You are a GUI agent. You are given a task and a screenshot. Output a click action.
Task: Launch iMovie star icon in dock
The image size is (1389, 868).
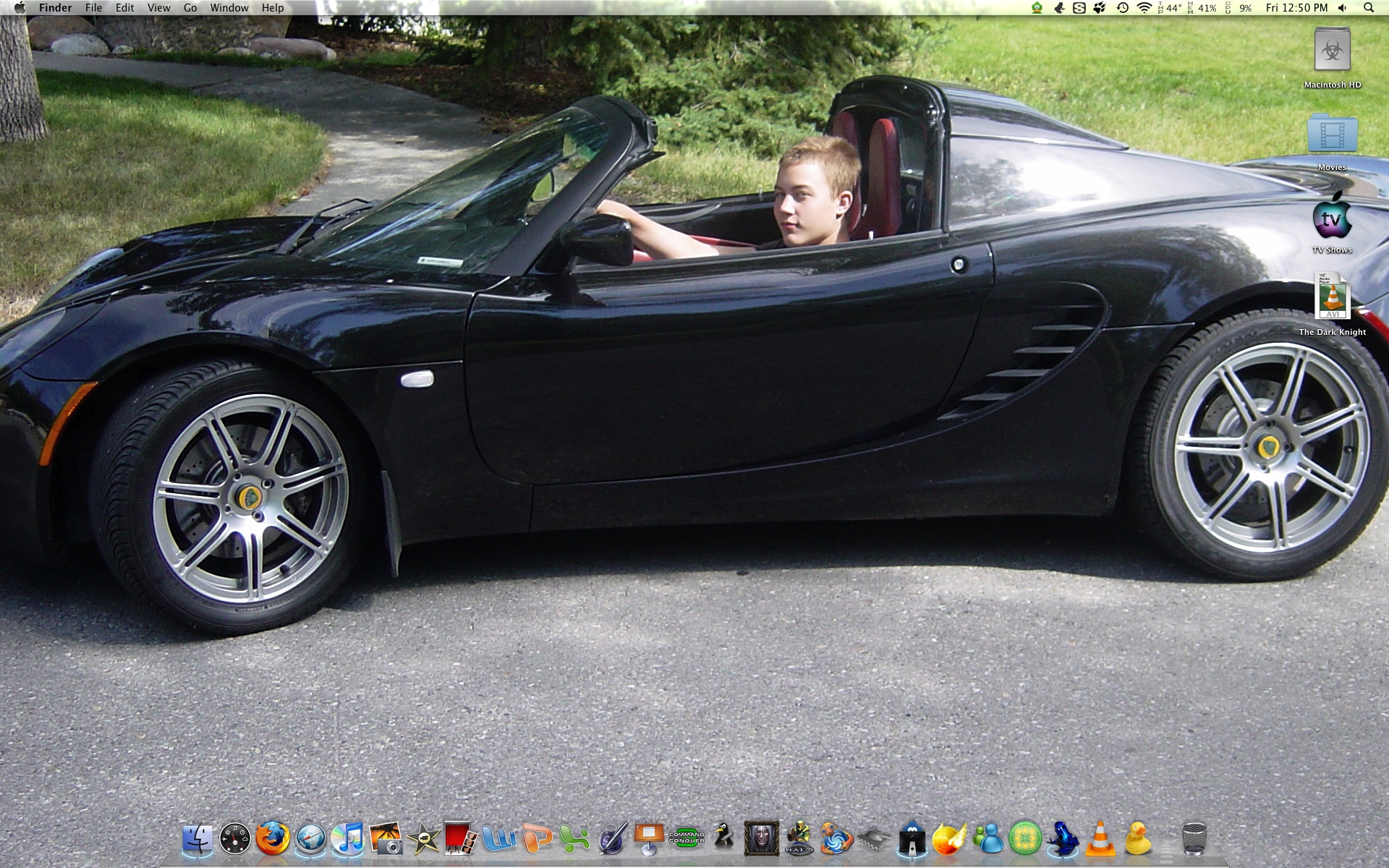423,839
